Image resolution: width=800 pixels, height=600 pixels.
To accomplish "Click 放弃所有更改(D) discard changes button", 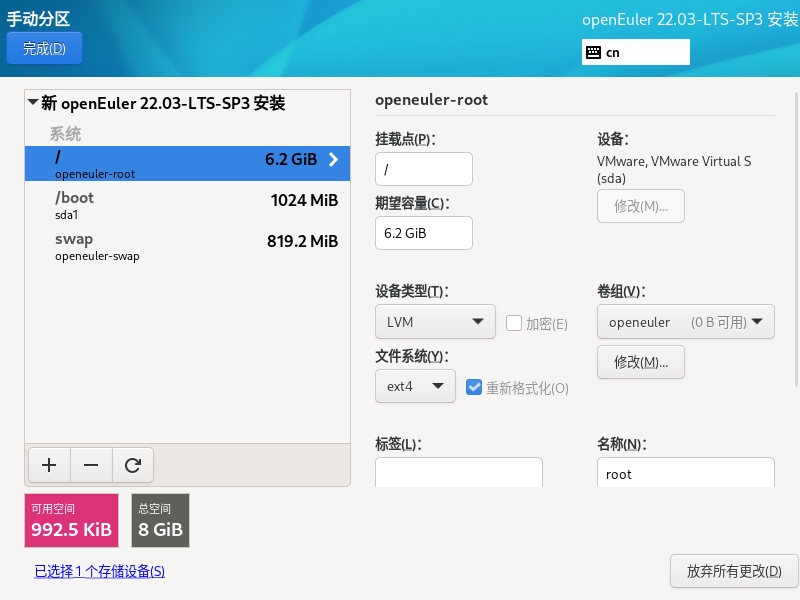I will click(734, 571).
